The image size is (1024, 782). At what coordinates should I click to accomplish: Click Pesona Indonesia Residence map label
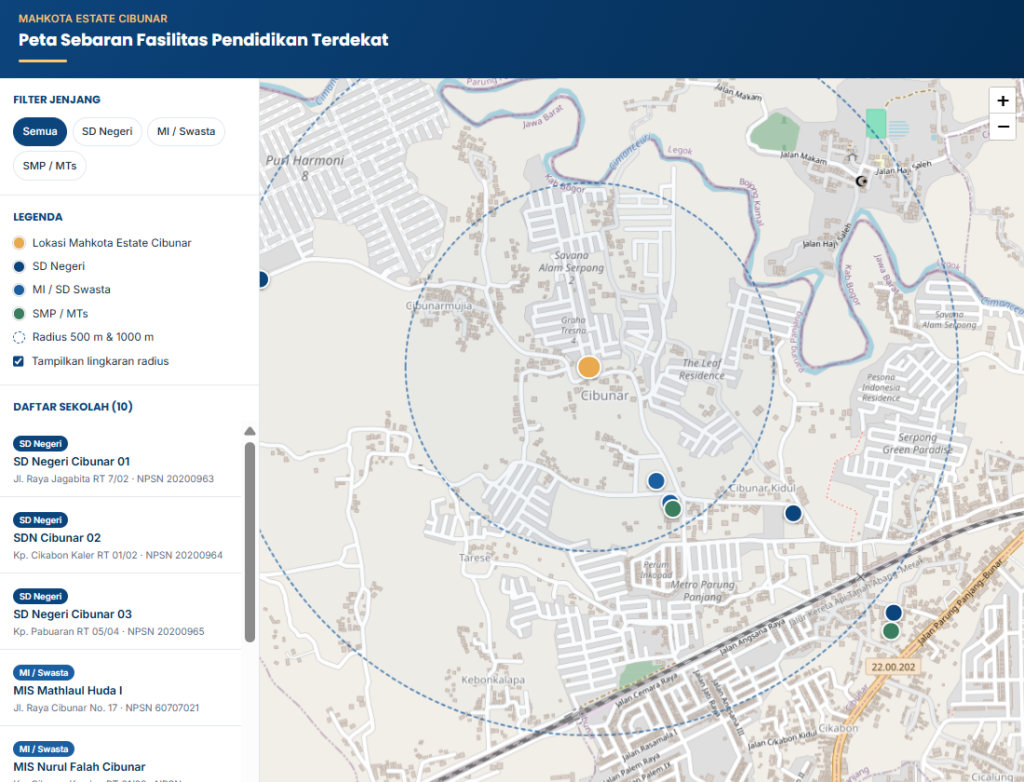pos(881,387)
